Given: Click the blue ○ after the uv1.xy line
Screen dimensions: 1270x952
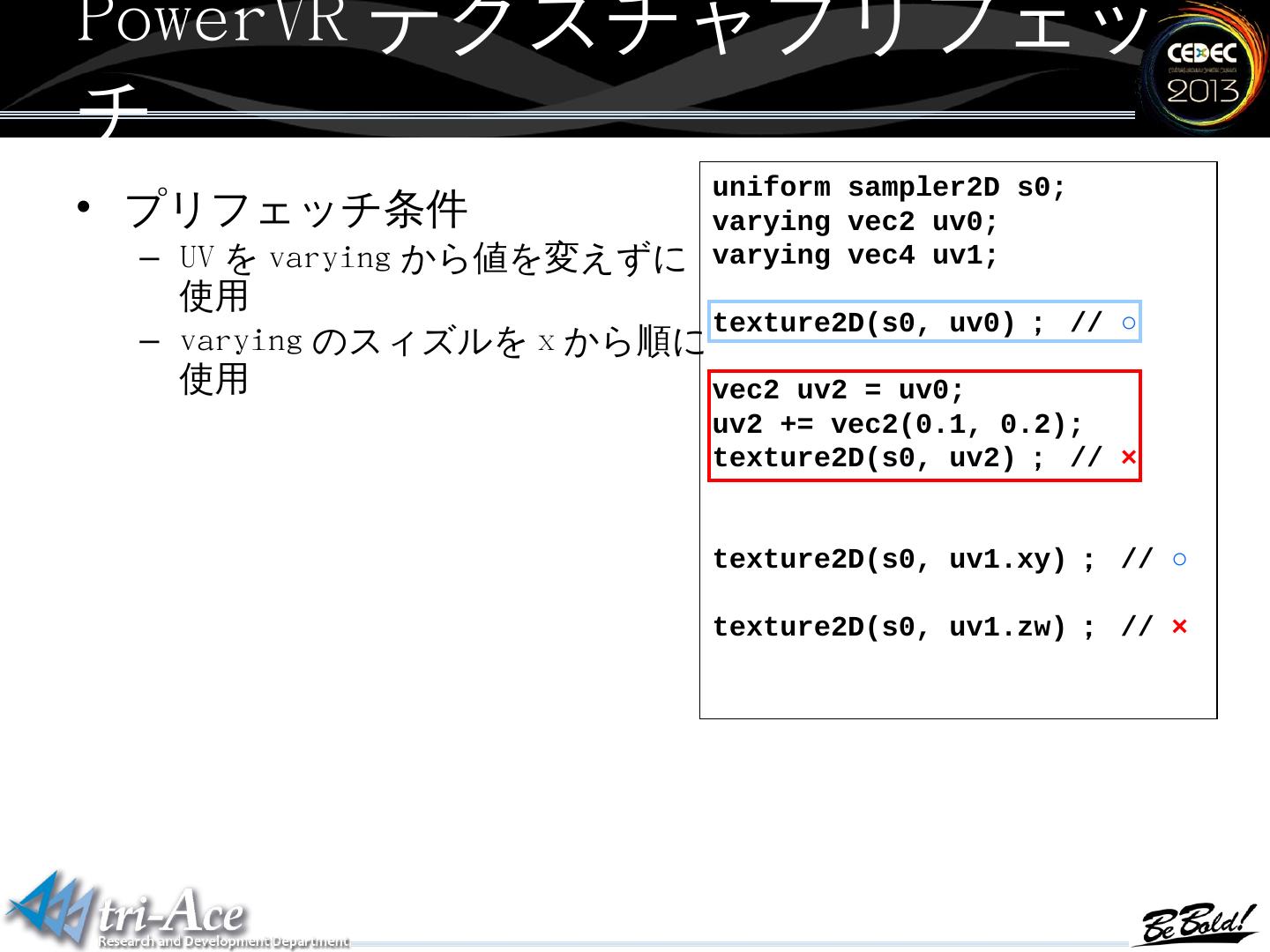Looking at the screenshot, I should [1180, 559].
